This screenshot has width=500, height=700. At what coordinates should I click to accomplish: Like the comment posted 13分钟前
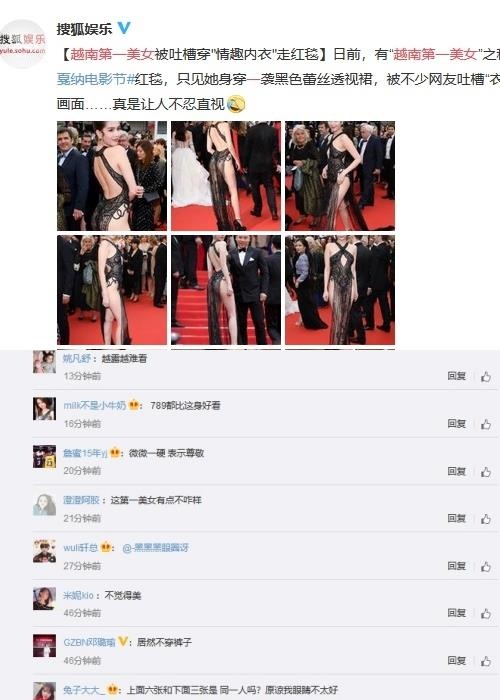pos(486,376)
